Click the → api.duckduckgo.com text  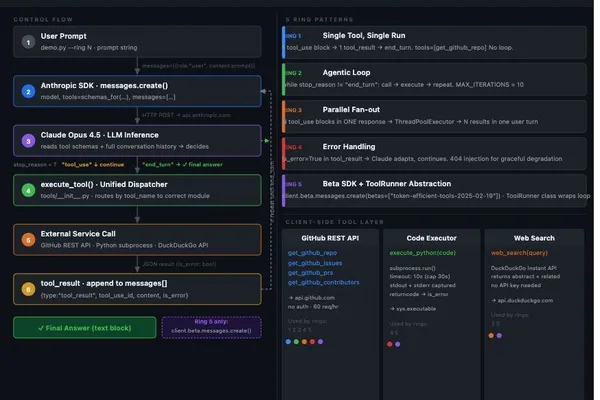[522, 300]
